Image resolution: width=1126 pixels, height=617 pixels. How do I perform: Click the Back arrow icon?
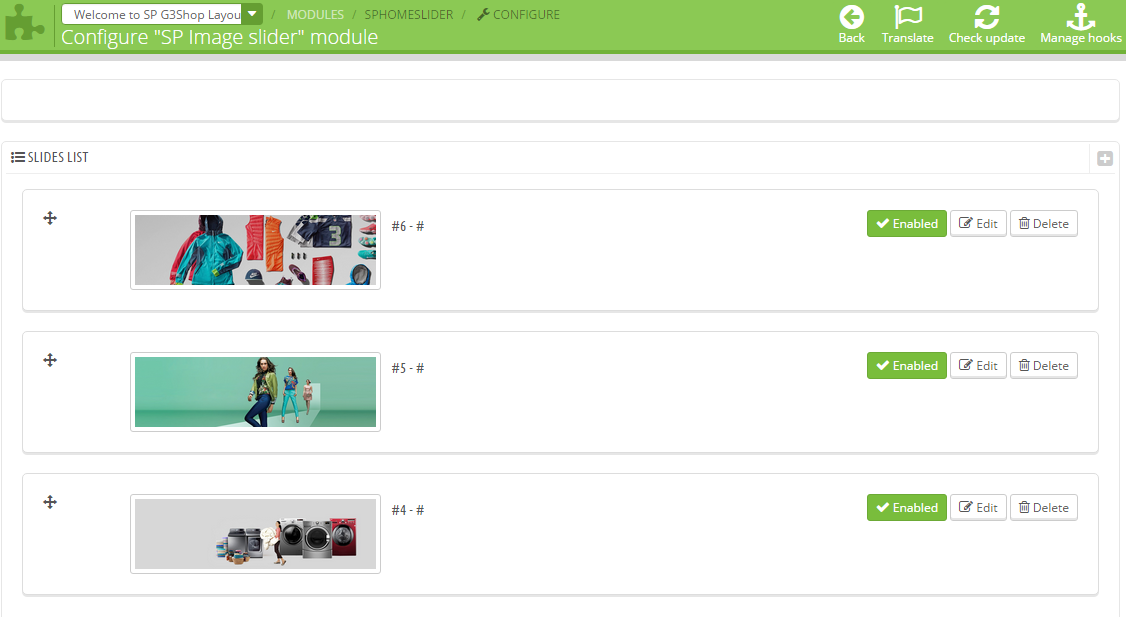[x=852, y=17]
